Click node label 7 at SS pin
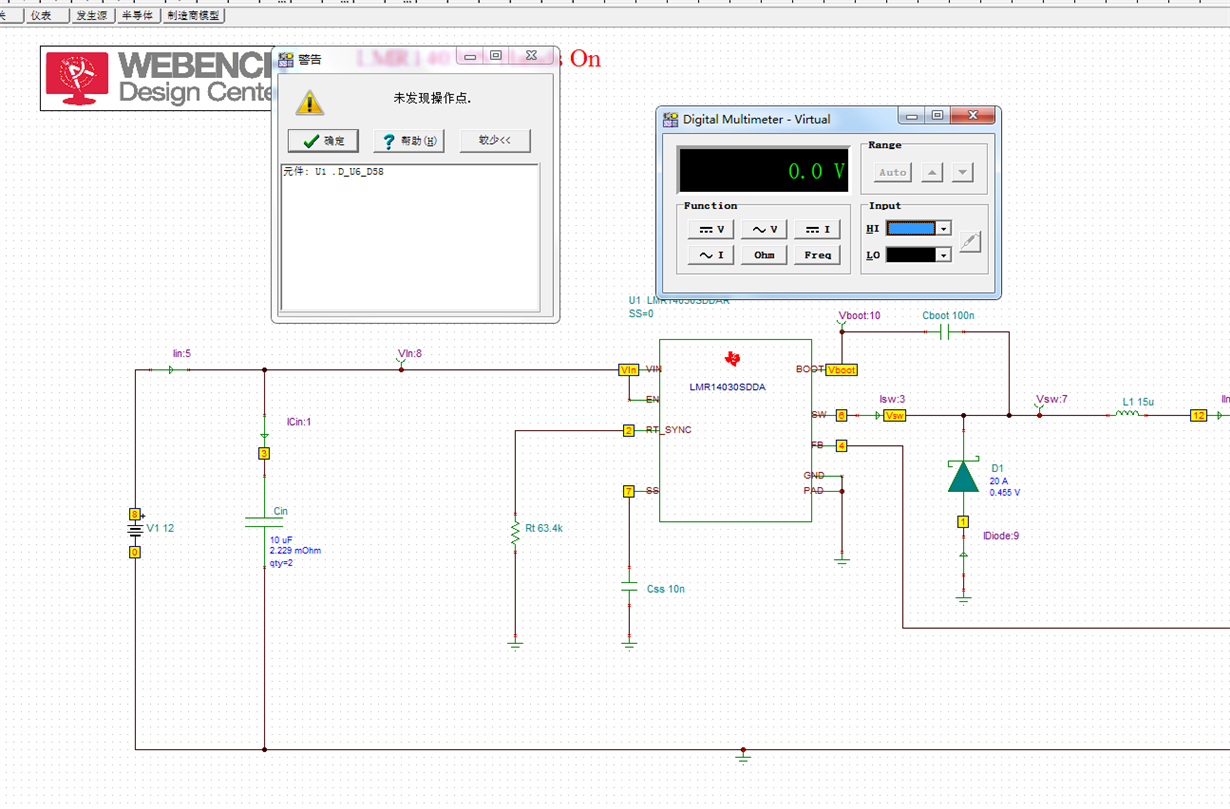The width and height of the screenshot is (1230, 809). [628, 491]
